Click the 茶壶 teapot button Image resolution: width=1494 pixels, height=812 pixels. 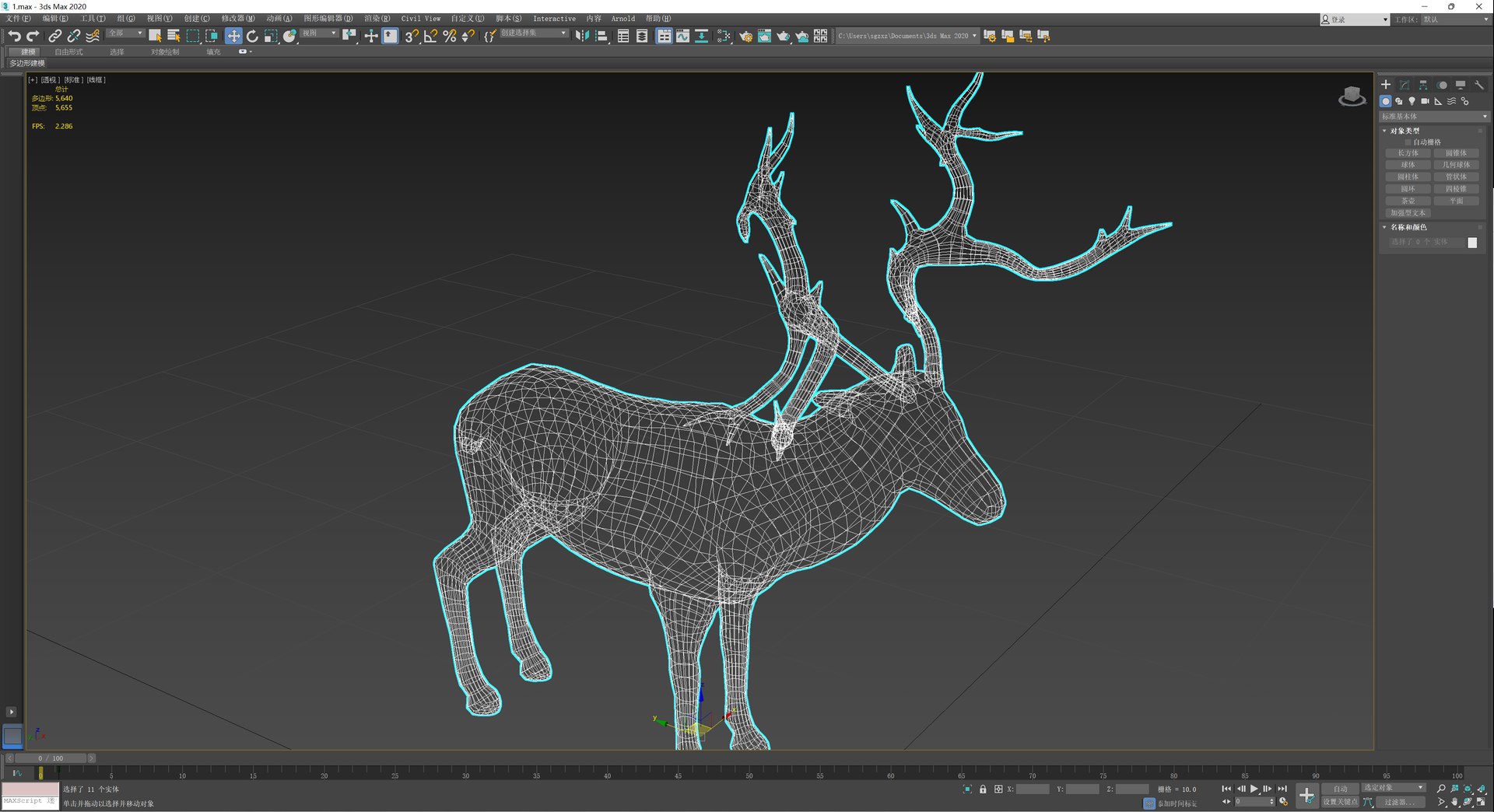coord(1408,201)
